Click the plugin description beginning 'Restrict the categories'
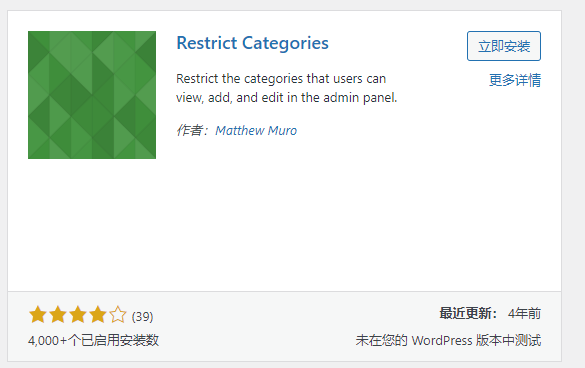The height and width of the screenshot is (368, 585). (x=287, y=88)
